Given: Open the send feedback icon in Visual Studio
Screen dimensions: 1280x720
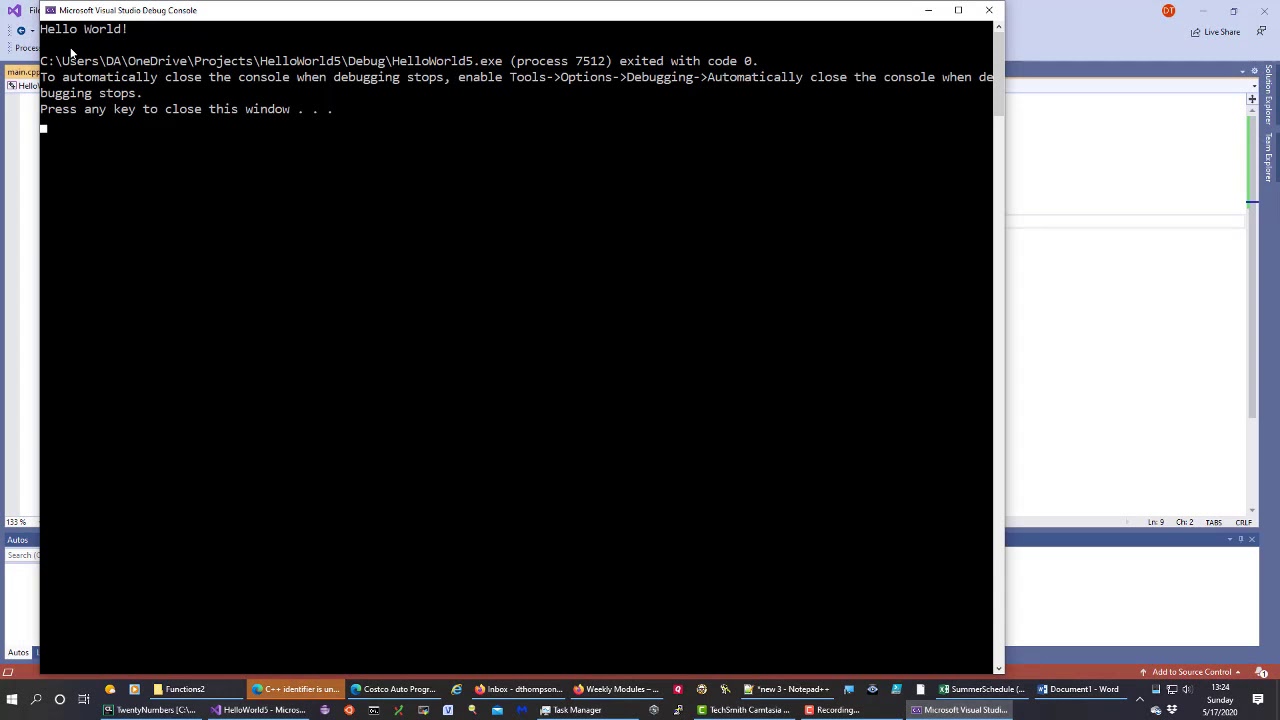Looking at the screenshot, I should coord(1260,32).
